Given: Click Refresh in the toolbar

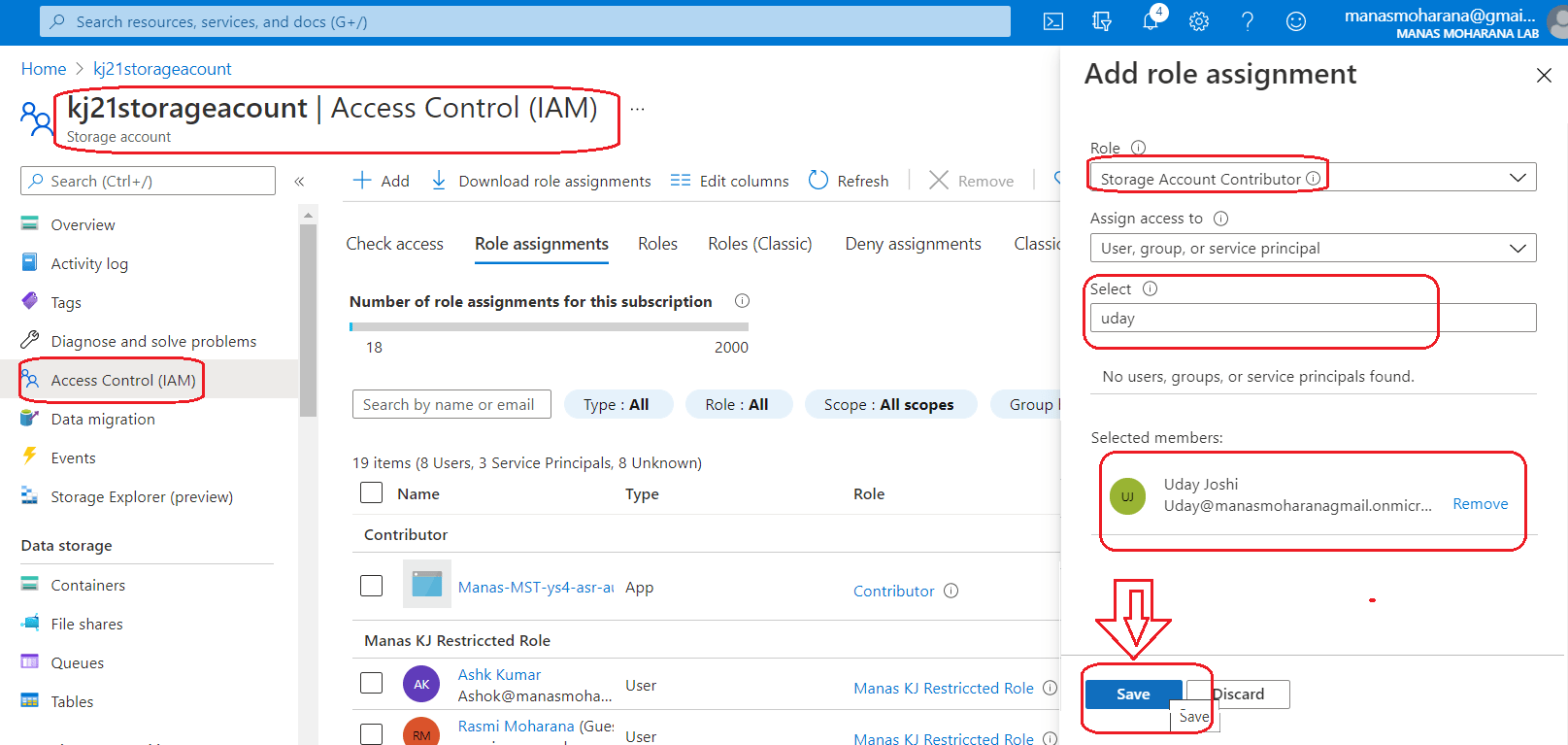Looking at the screenshot, I should pos(849,181).
